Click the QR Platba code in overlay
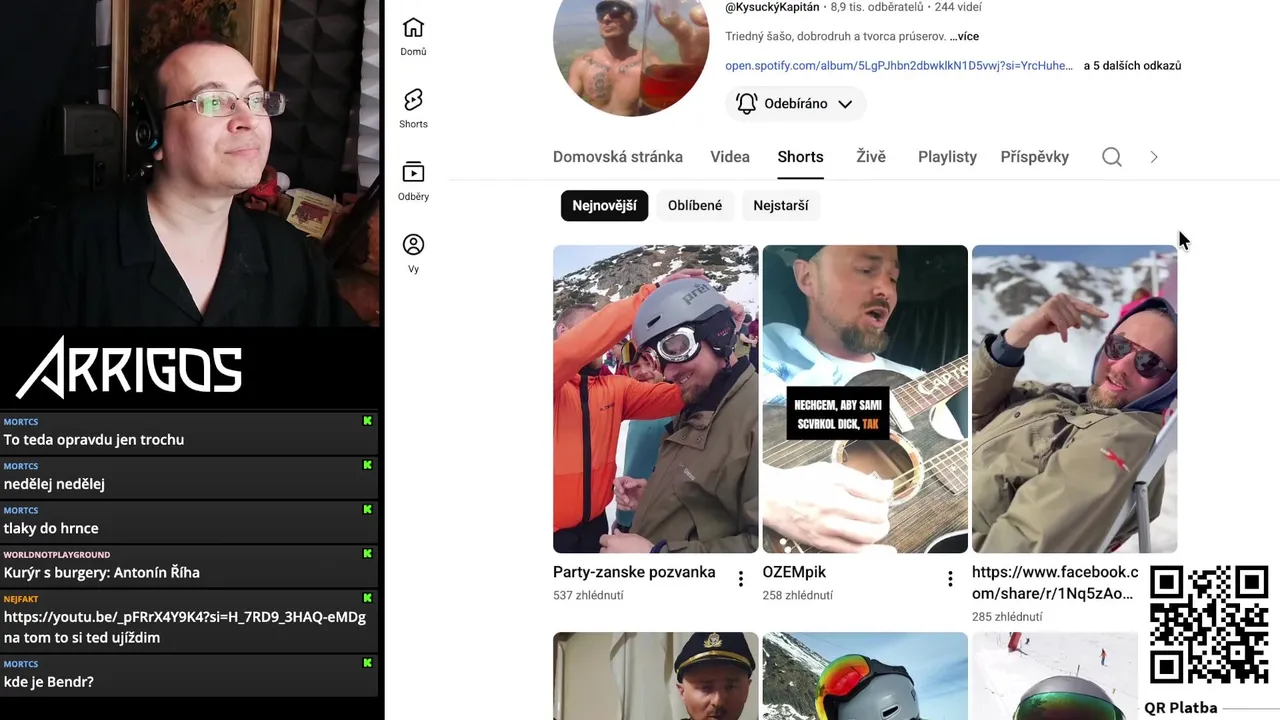 pyautogui.click(x=1209, y=625)
